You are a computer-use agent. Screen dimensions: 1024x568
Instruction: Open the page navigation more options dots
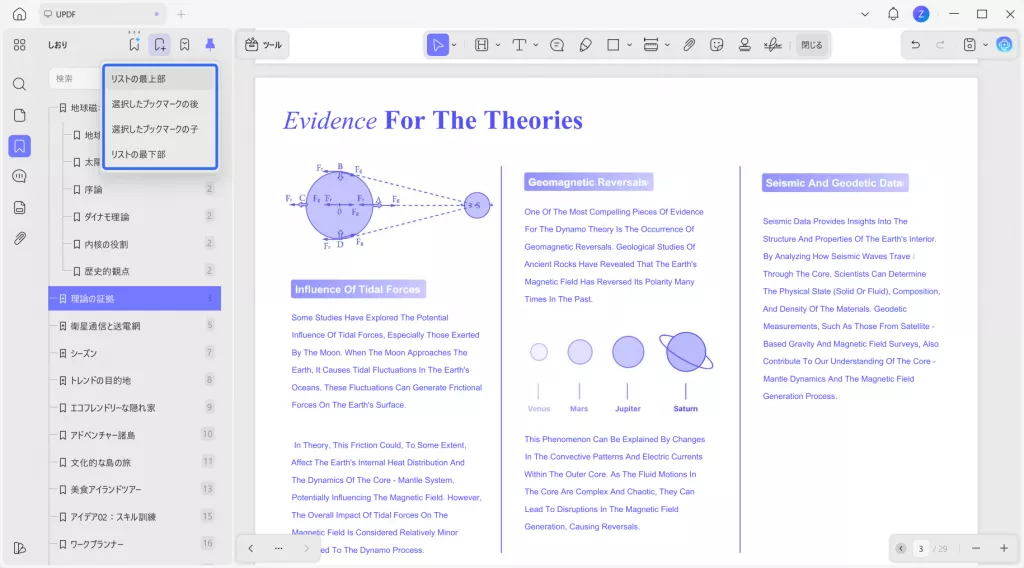click(x=279, y=548)
